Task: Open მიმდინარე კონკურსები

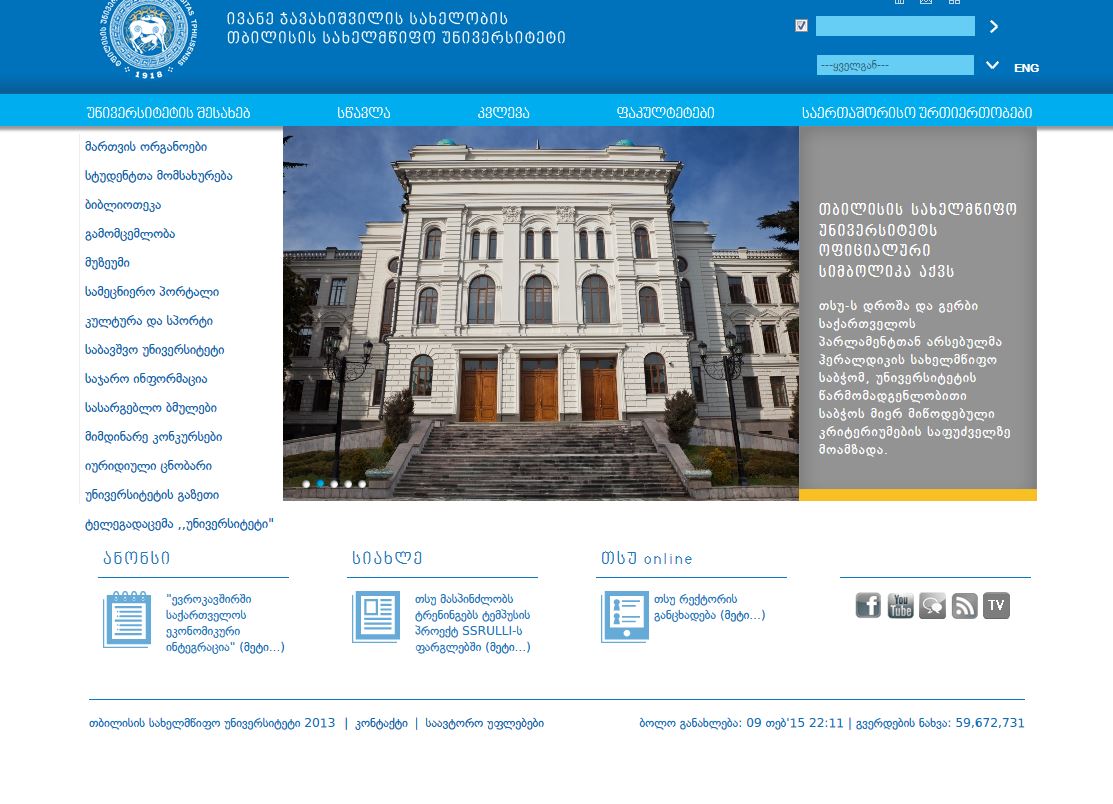Action: point(153,437)
